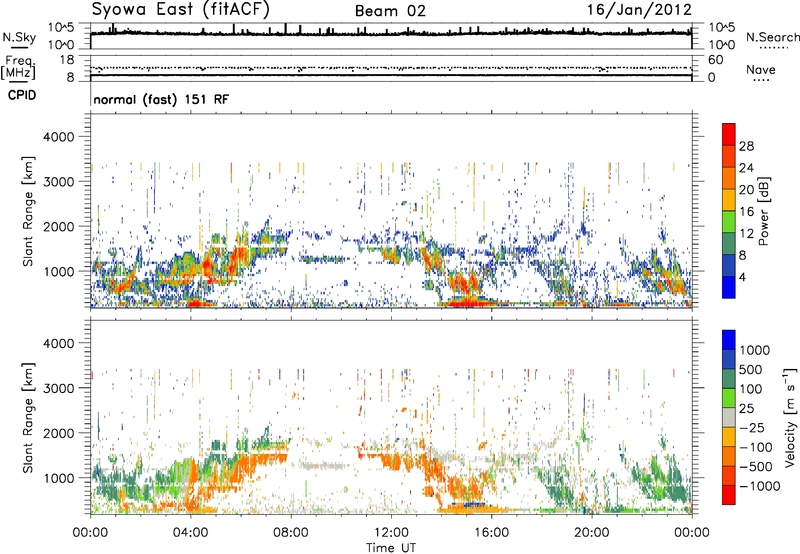The width and height of the screenshot is (800, 554).
Task: Select the '4000' tick of the power panel
Action: pos(58,137)
